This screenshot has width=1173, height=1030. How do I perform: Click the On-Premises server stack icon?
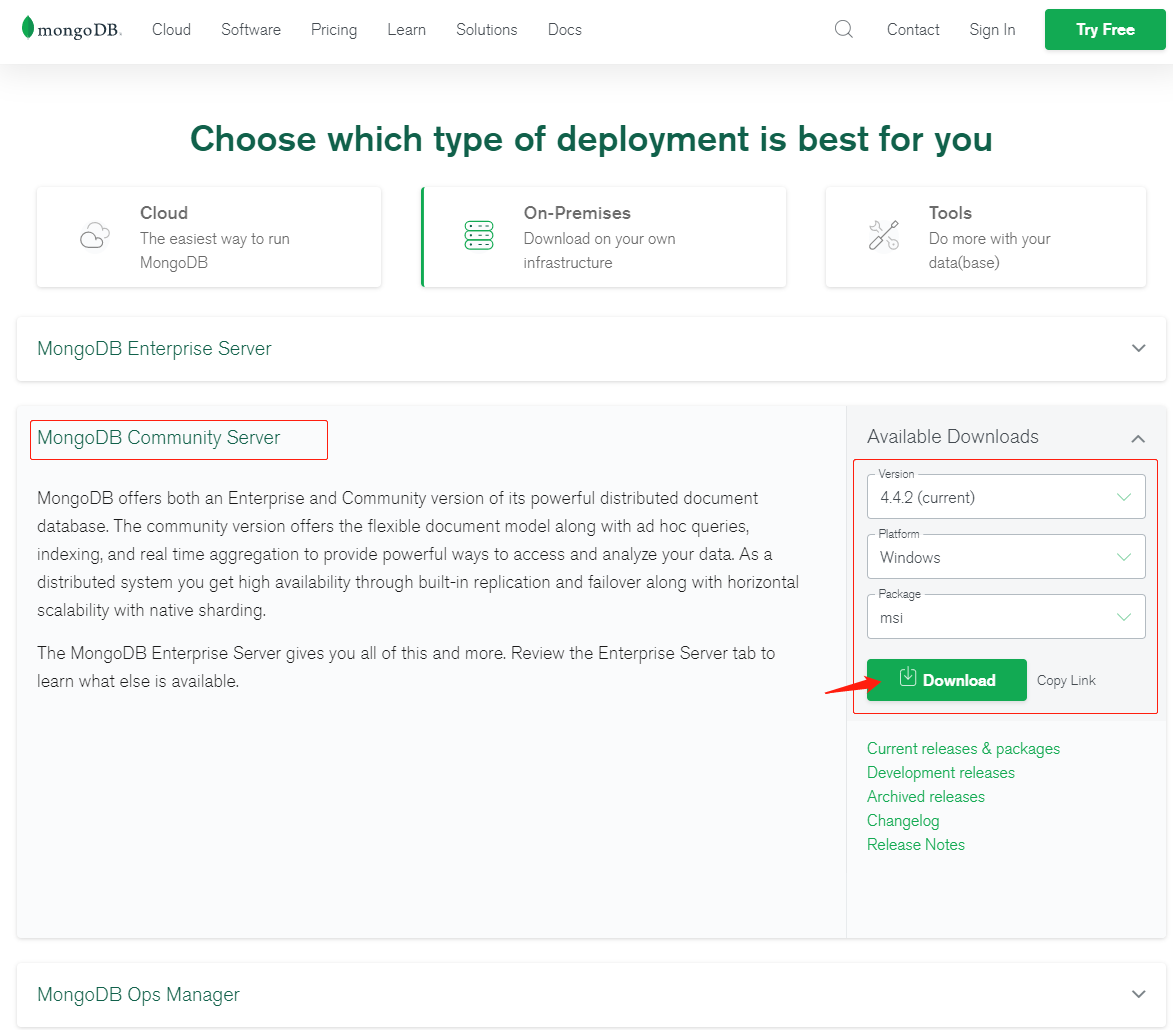point(479,236)
